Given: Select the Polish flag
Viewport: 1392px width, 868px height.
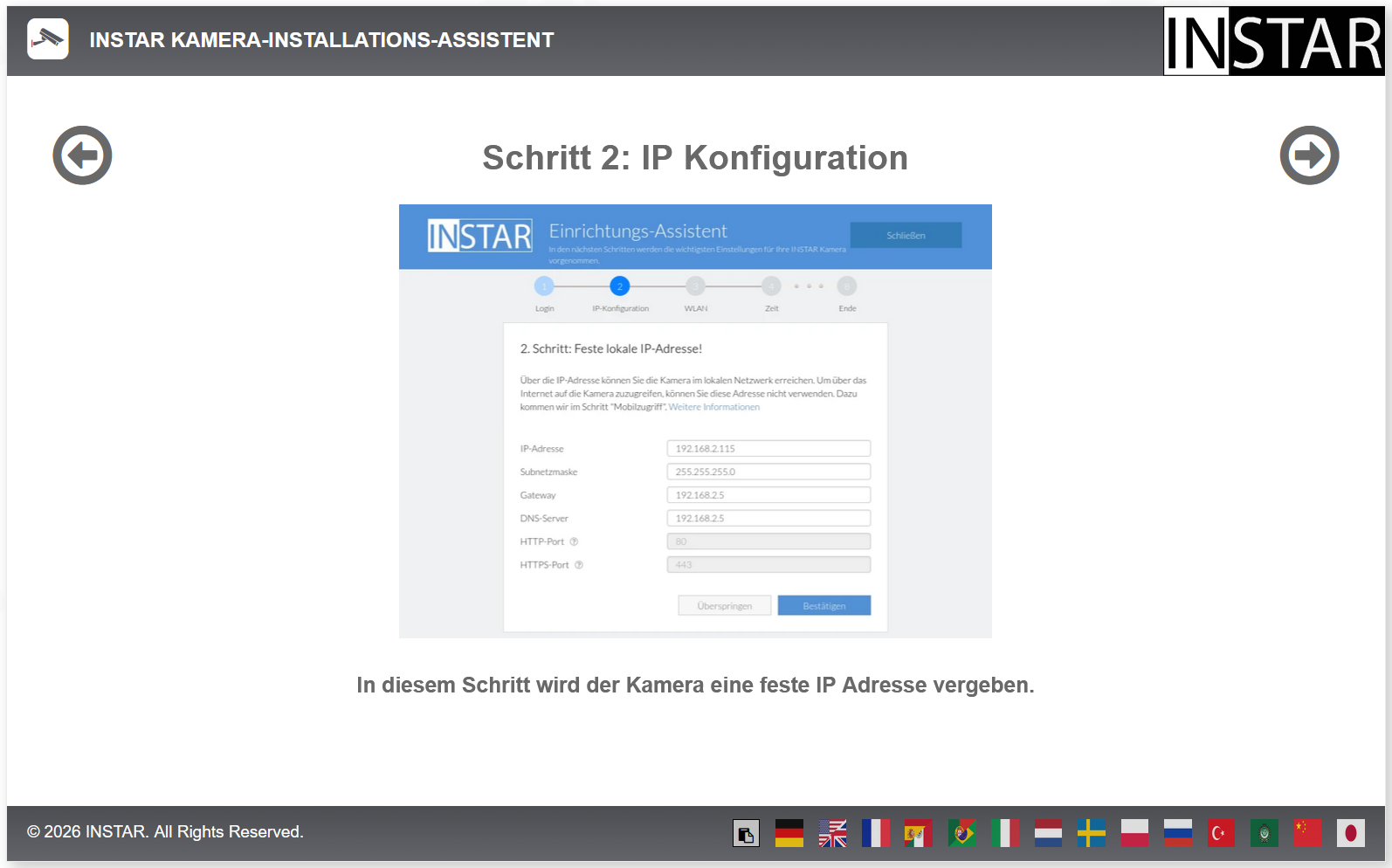Looking at the screenshot, I should pos(1134,833).
